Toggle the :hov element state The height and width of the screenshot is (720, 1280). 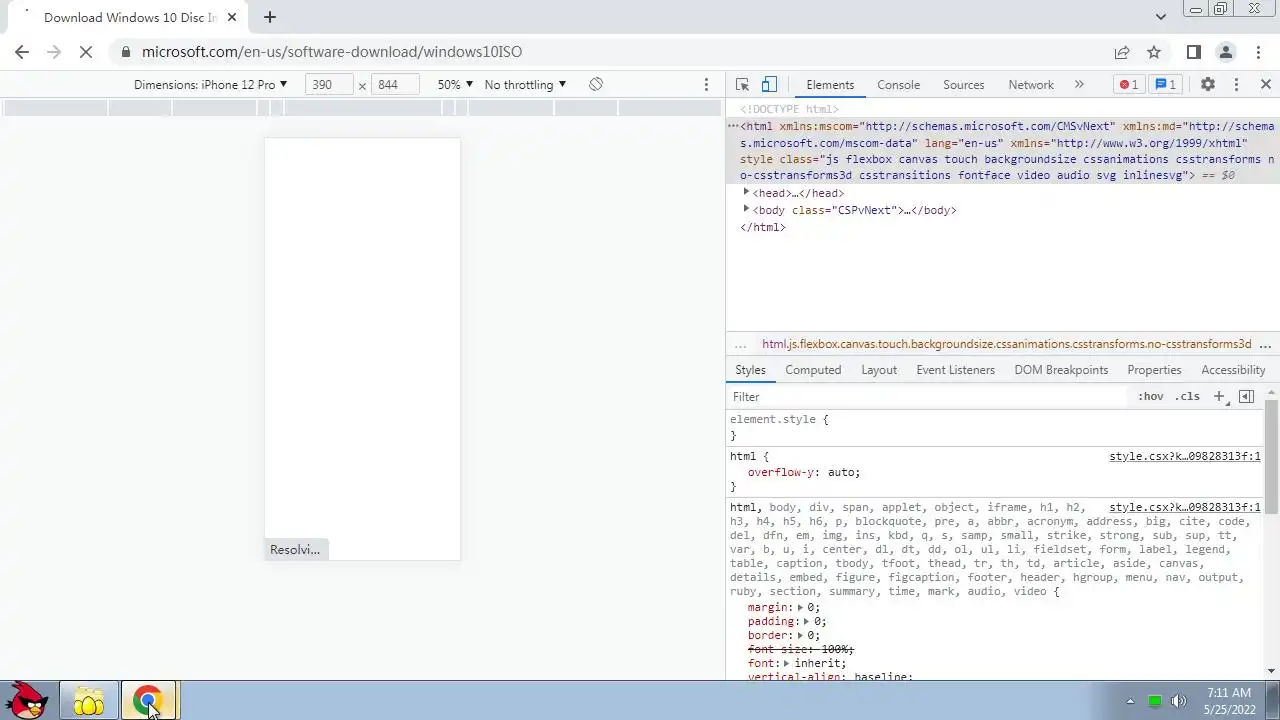(1151, 397)
